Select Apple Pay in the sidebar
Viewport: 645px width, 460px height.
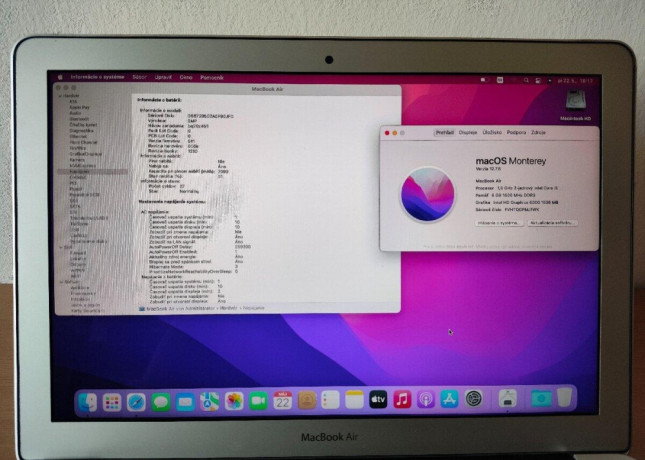[79, 107]
